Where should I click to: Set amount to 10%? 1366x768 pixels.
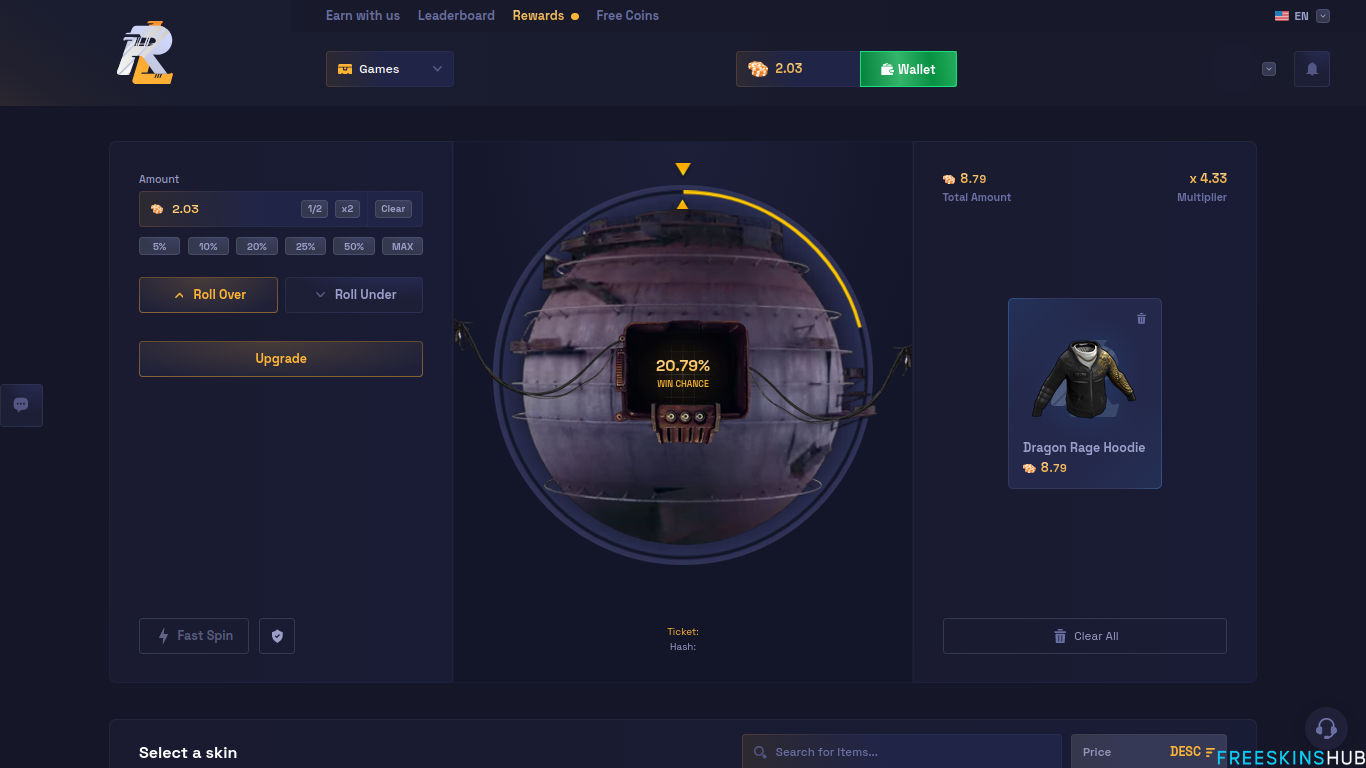click(x=208, y=246)
